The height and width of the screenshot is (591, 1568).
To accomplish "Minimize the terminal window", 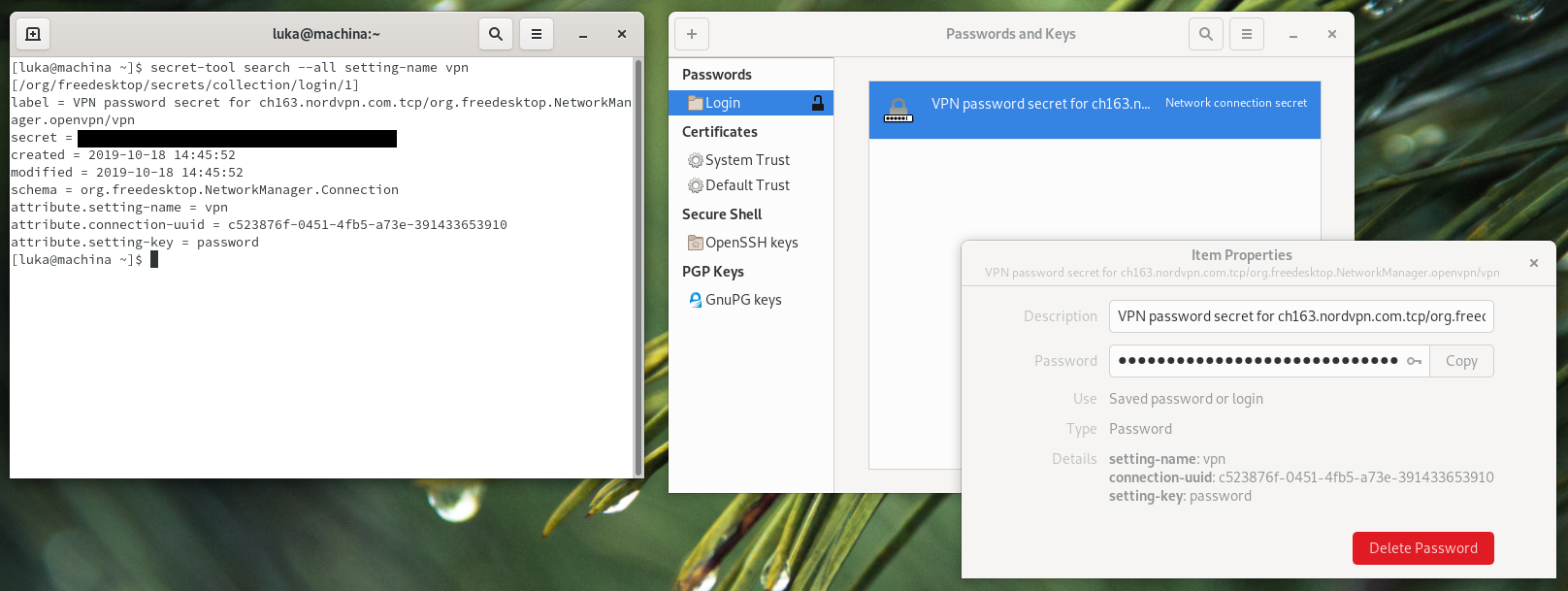I will pyautogui.click(x=583, y=34).
